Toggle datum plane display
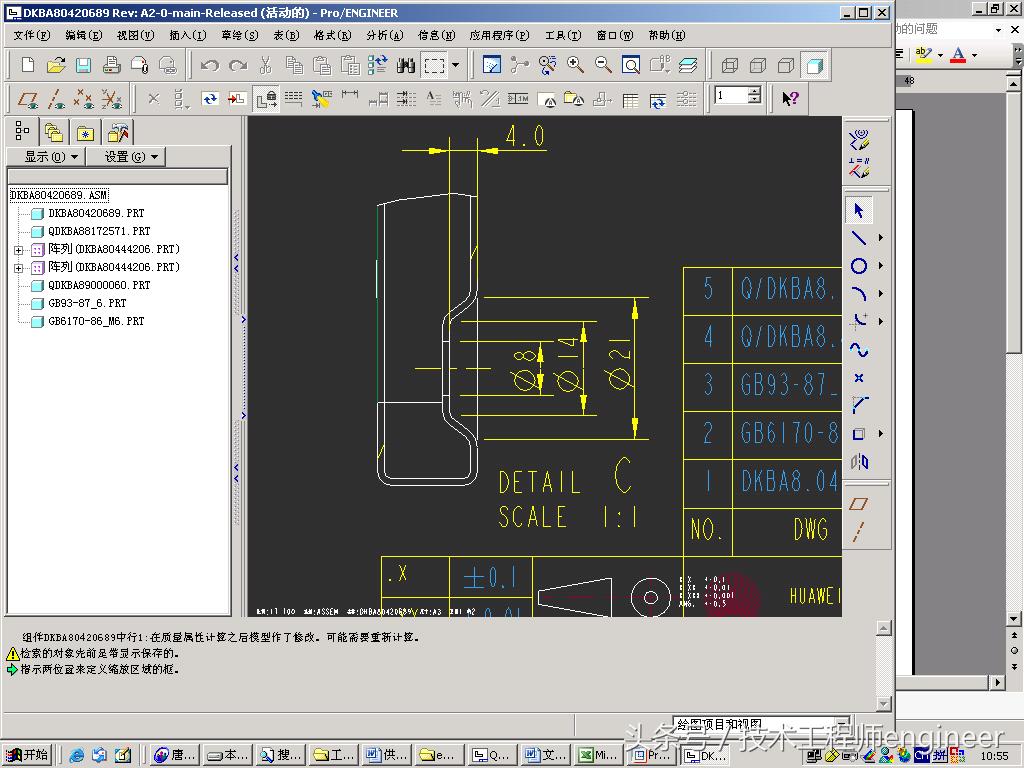This screenshot has height=768, width=1024. [28, 99]
